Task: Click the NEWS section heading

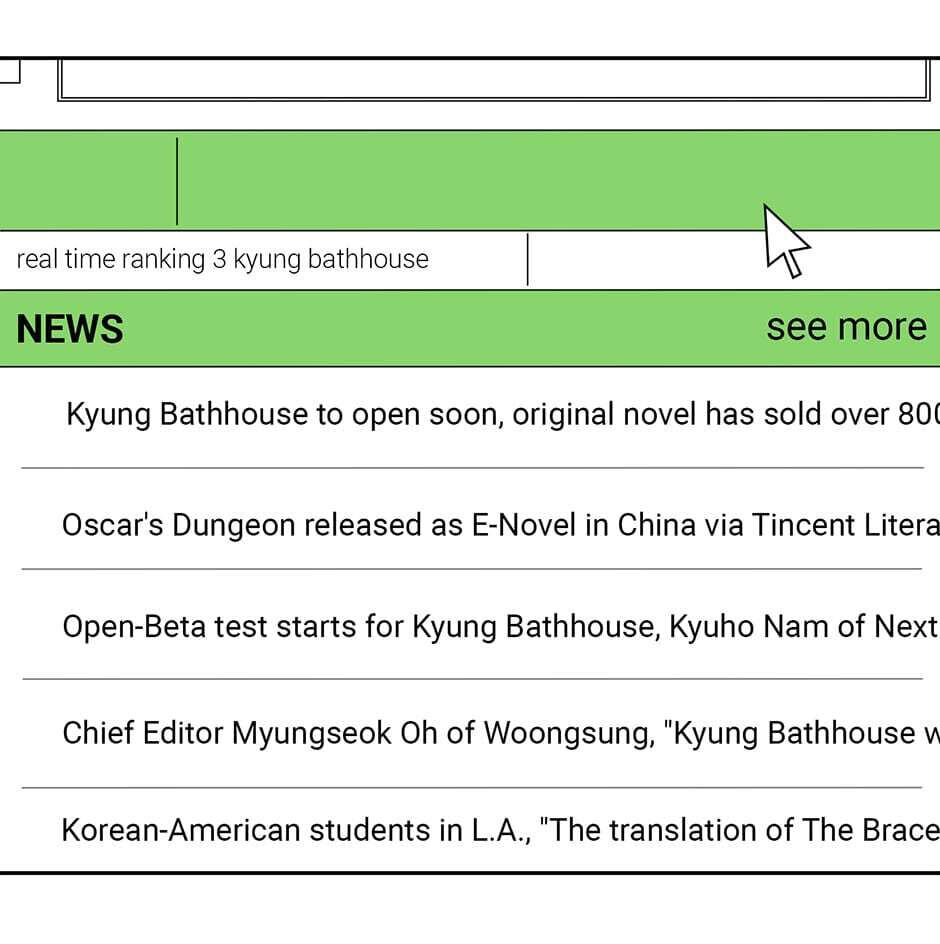Action: coord(70,329)
